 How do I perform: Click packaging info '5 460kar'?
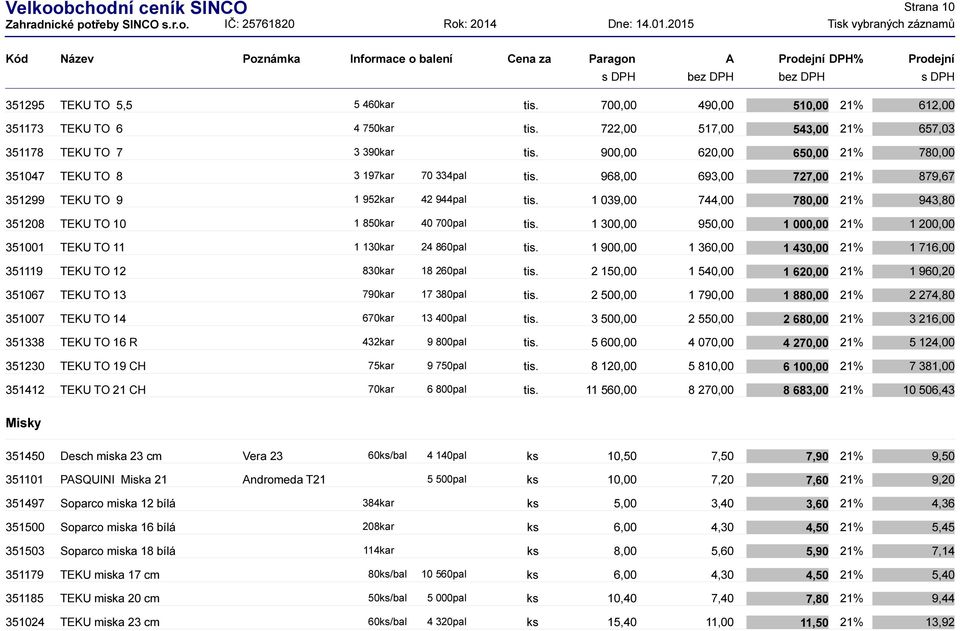[x=374, y=105]
